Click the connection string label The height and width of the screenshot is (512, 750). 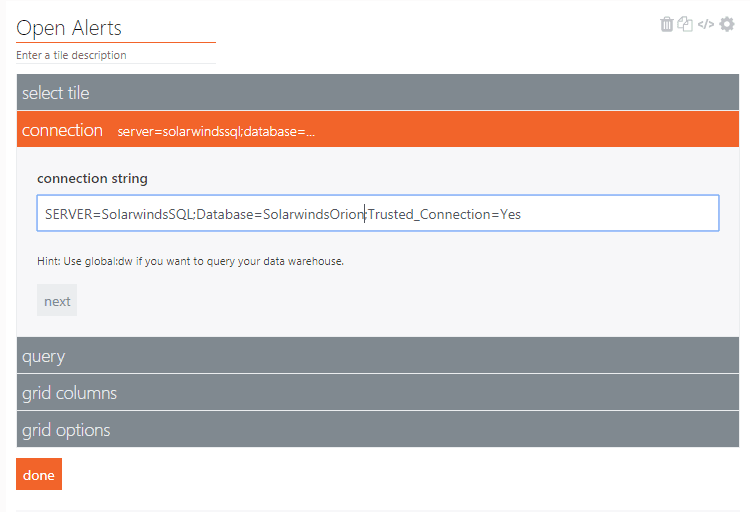tap(92, 178)
